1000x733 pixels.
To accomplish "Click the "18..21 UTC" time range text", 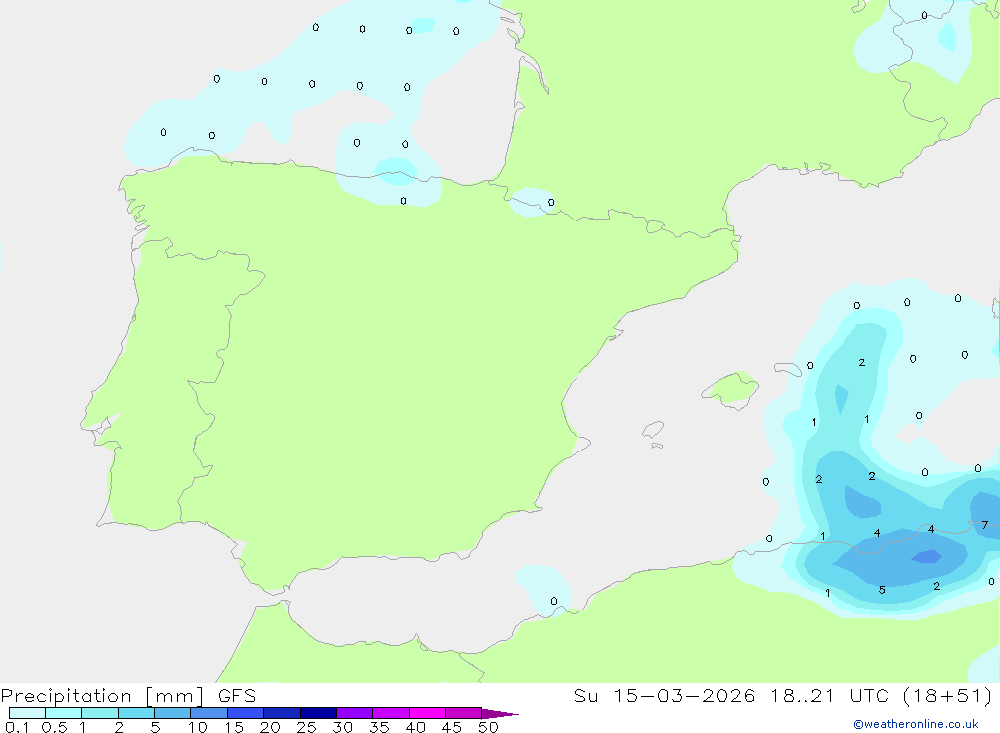I will pos(828,695).
